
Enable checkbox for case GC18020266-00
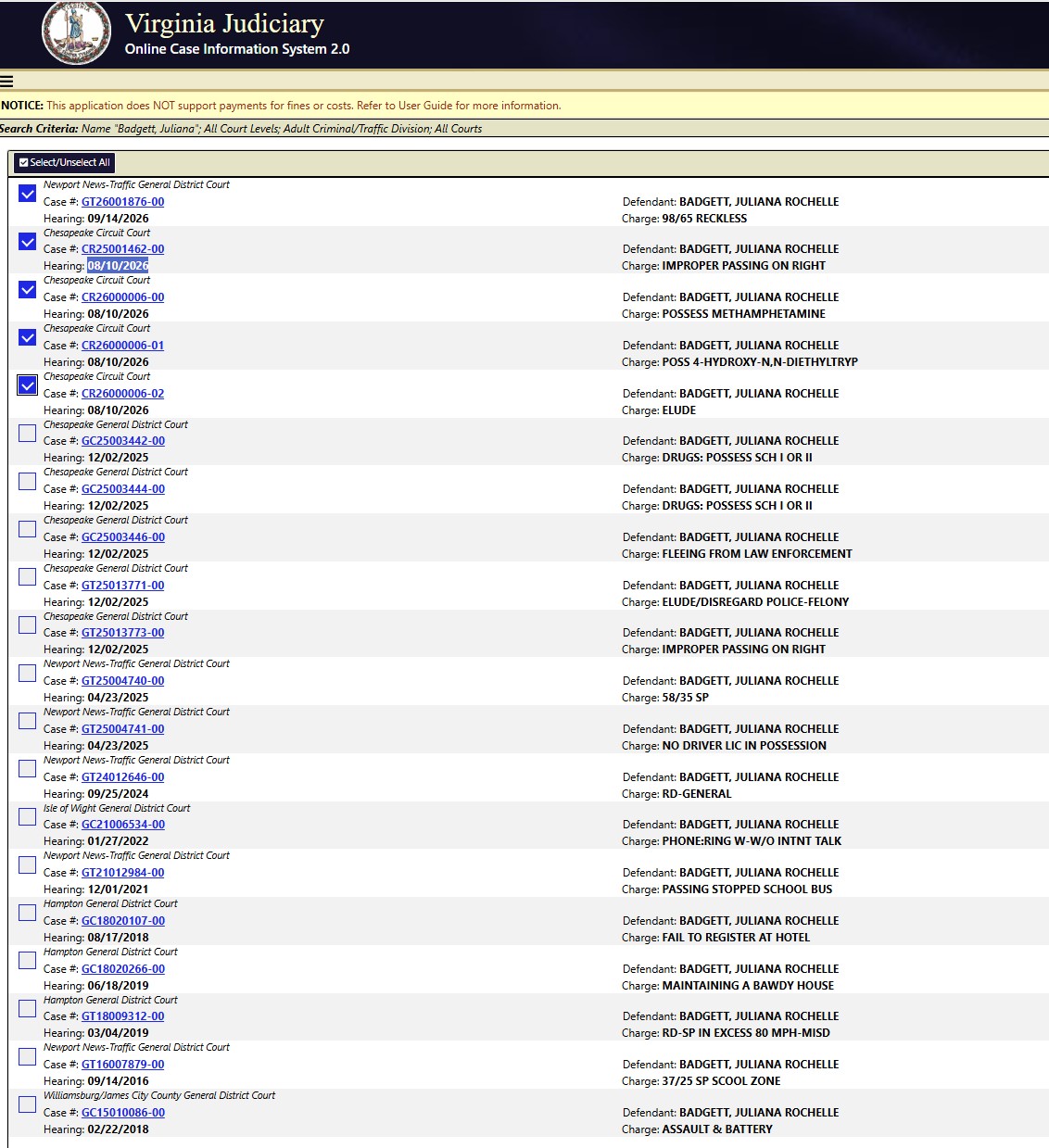28,961
